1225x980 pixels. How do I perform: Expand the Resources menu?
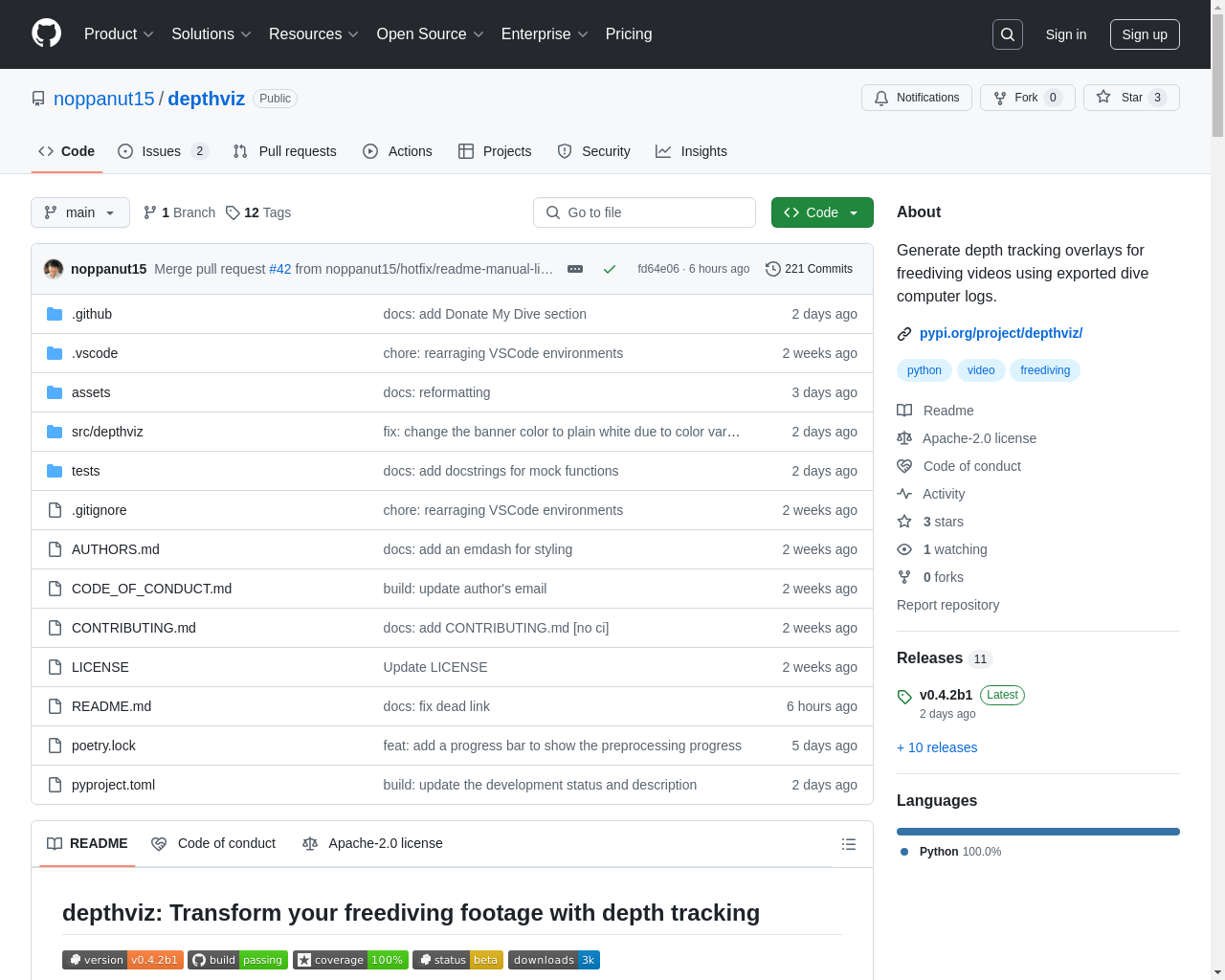314,34
